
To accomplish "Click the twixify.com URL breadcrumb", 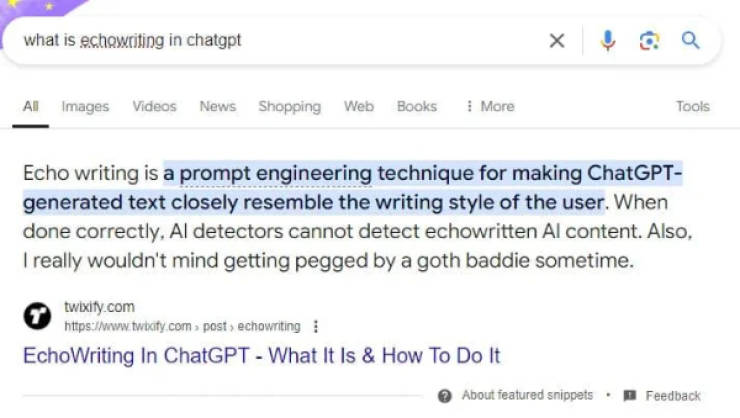I will pos(181,326).
